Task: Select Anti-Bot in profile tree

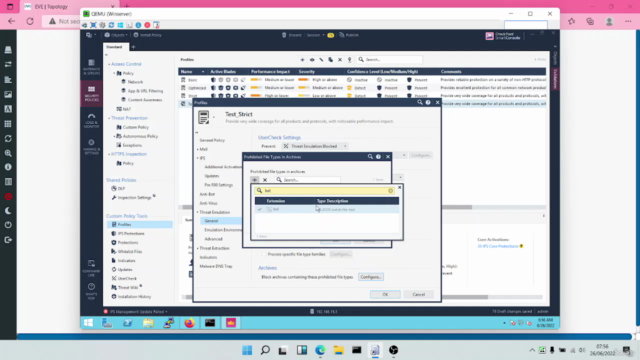Action: [x=207, y=194]
